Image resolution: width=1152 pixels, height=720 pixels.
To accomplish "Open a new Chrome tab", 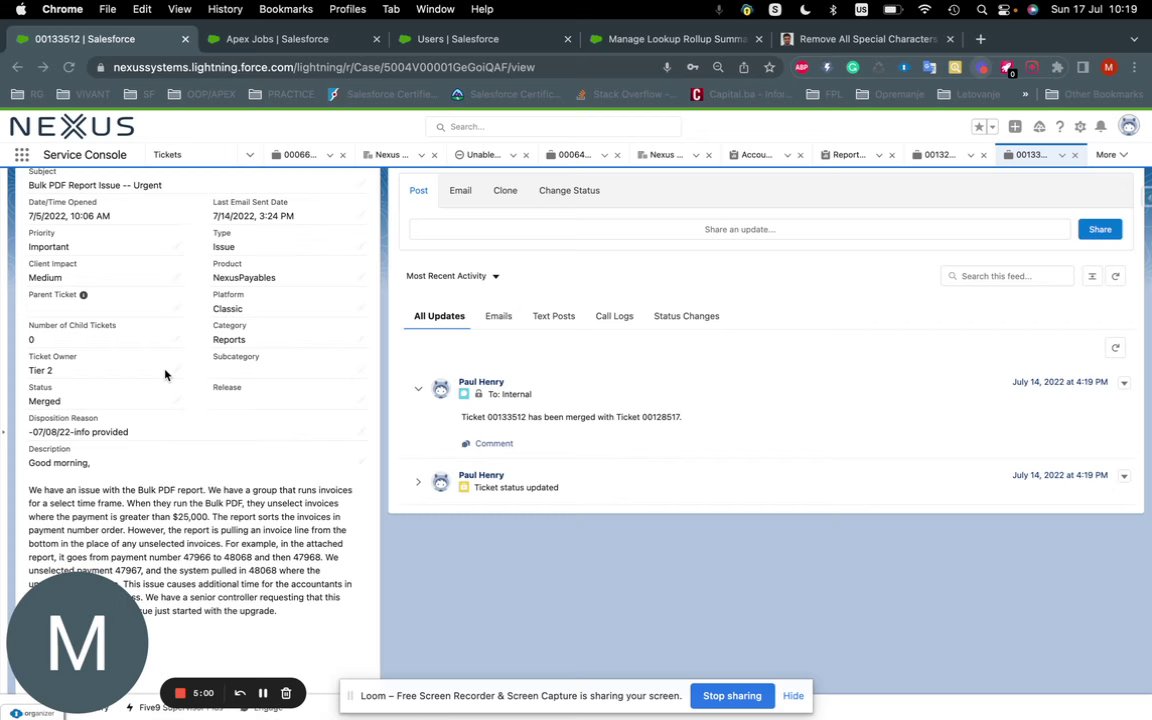I will [x=980, y=39].
